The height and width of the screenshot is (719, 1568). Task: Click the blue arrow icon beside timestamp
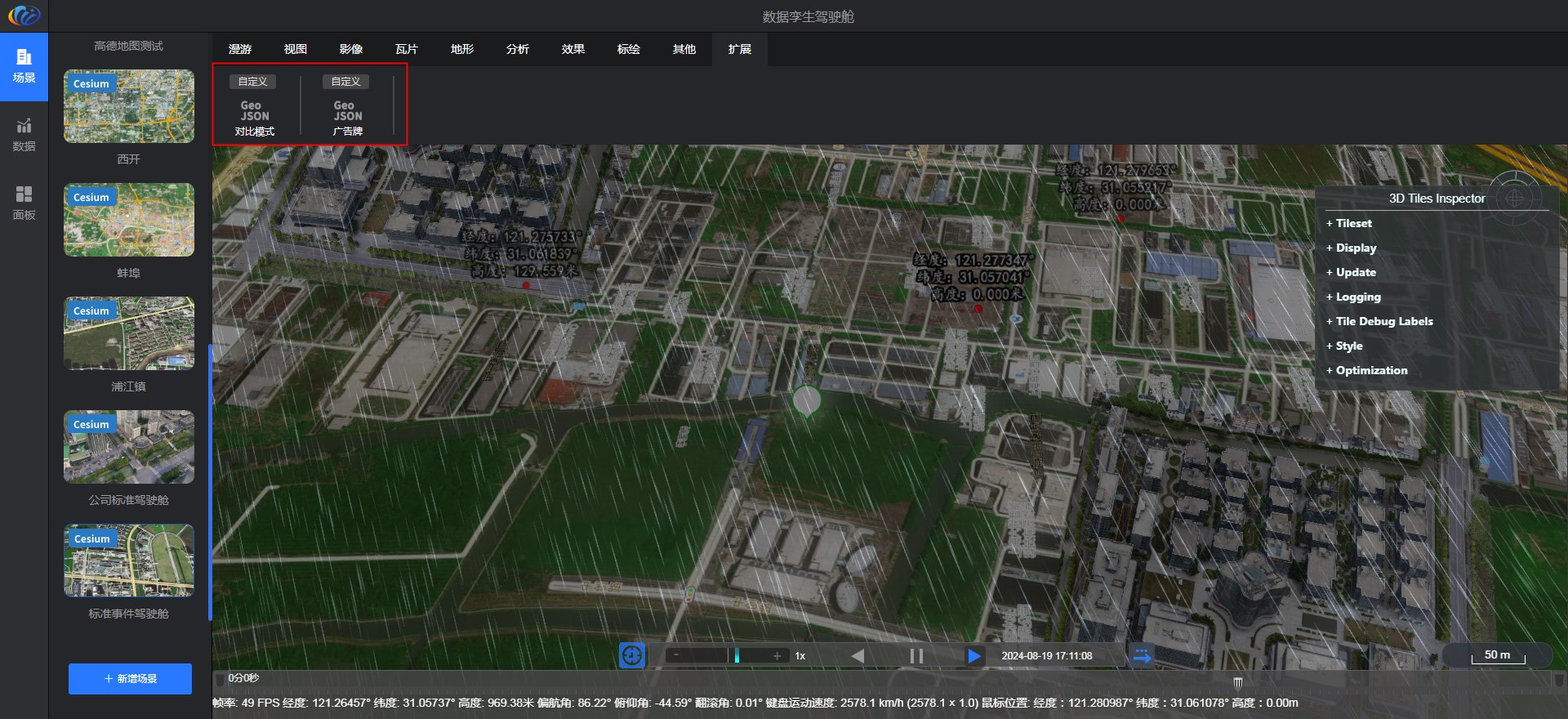[x=1142, y=655]
